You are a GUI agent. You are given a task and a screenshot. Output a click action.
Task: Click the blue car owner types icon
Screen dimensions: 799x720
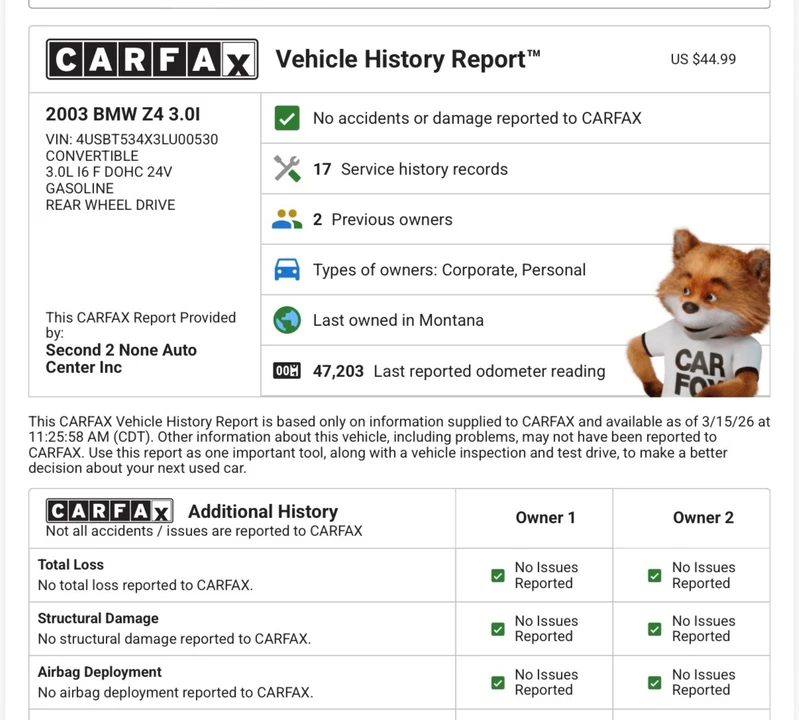(x=287, y=270)
